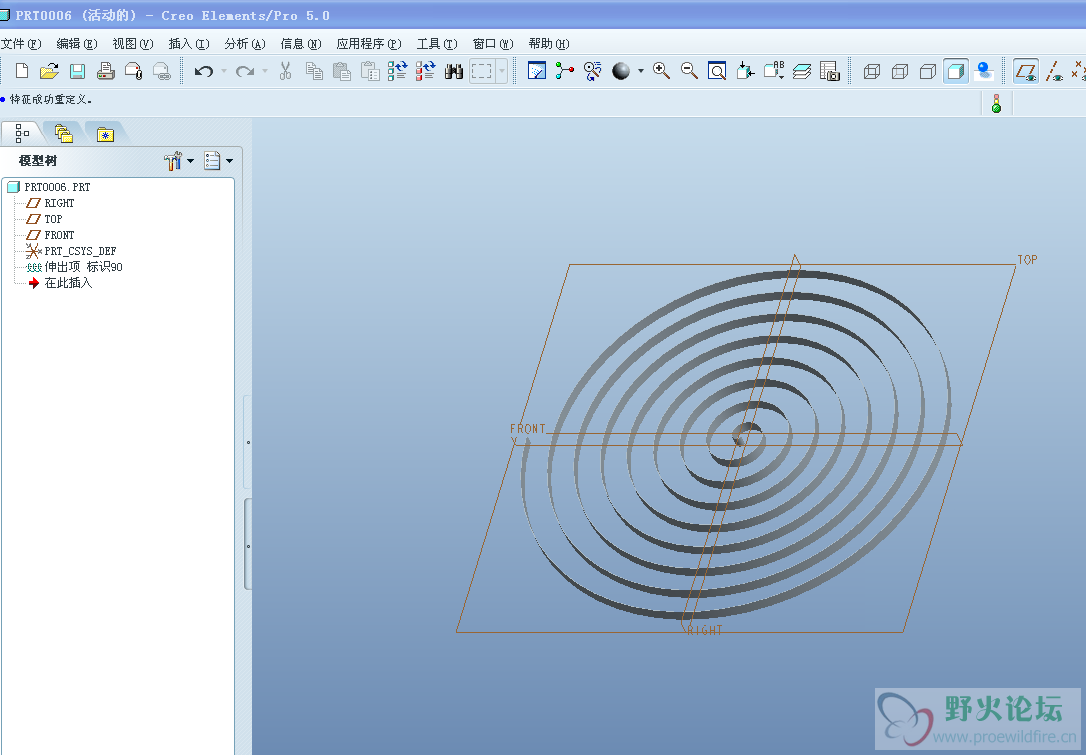Screen dimensions: 1086x755
Task: Open the Layers stack icon in the toolbar
Action: point(802,71)
